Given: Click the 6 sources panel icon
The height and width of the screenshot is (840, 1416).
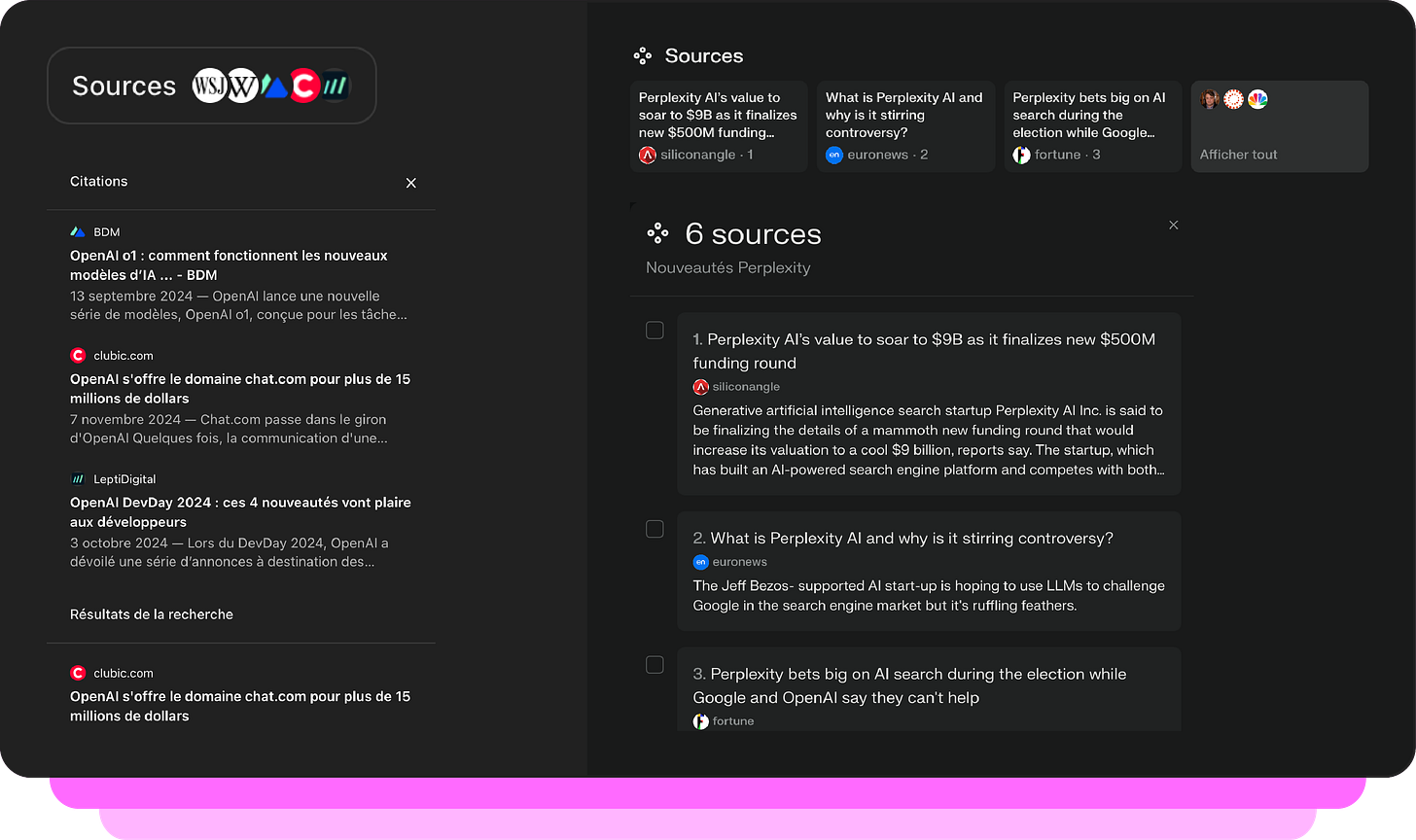Looking at the screenshot, I should (x=657, y=233).
